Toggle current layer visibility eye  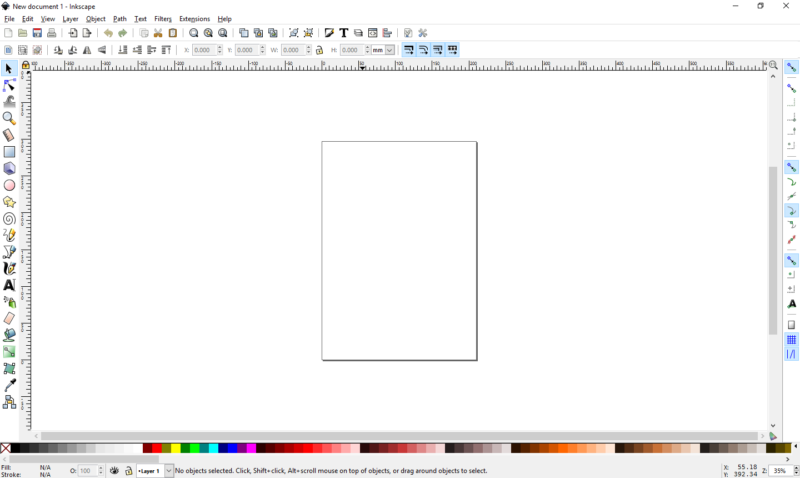click(114, 471)
